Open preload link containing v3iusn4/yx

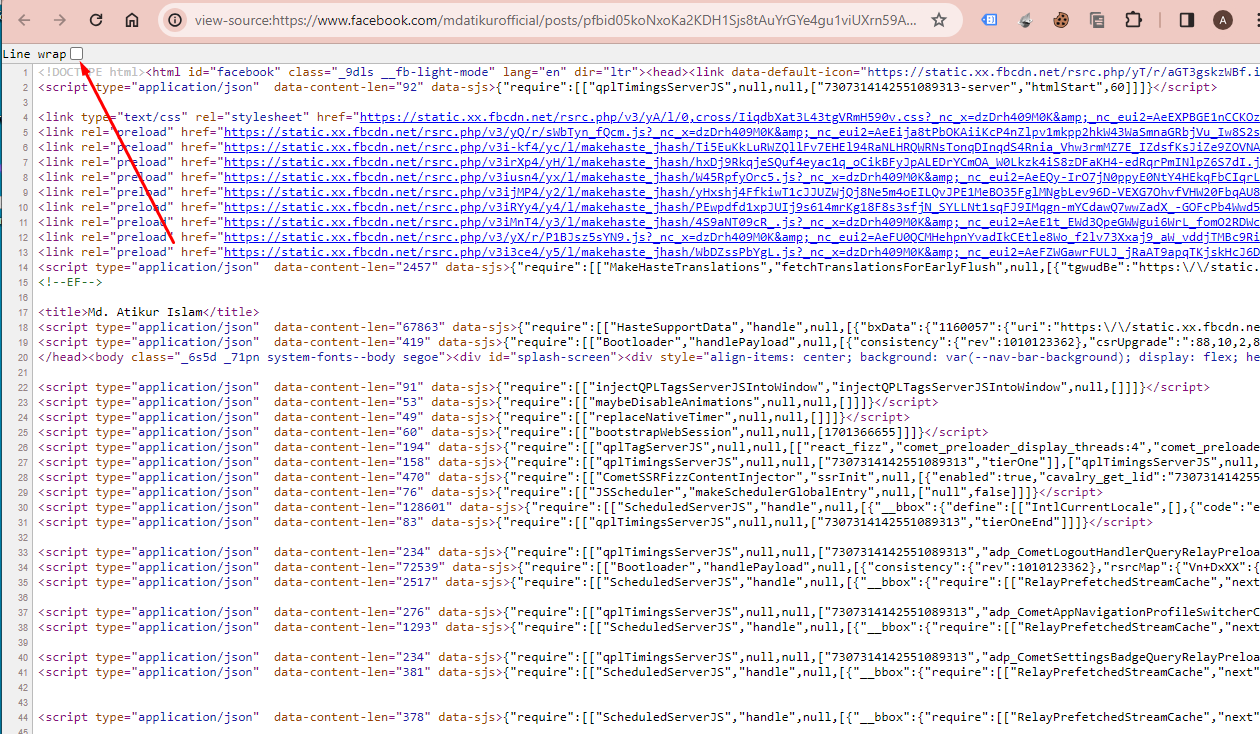pos(741,177)
